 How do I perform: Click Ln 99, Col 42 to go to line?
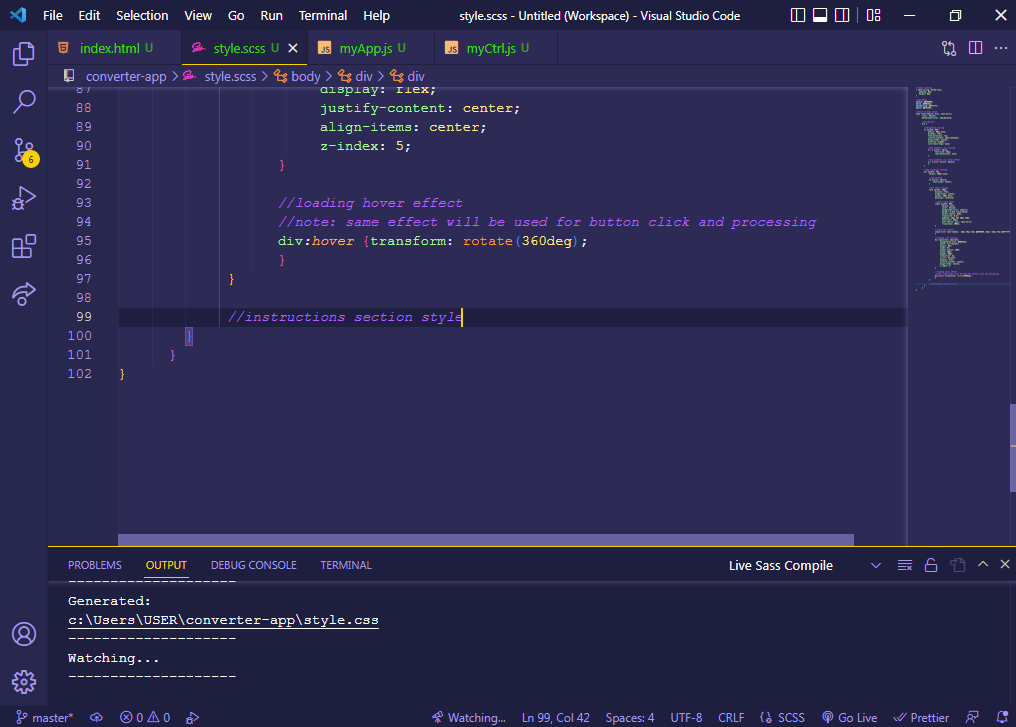click(555, 717)
